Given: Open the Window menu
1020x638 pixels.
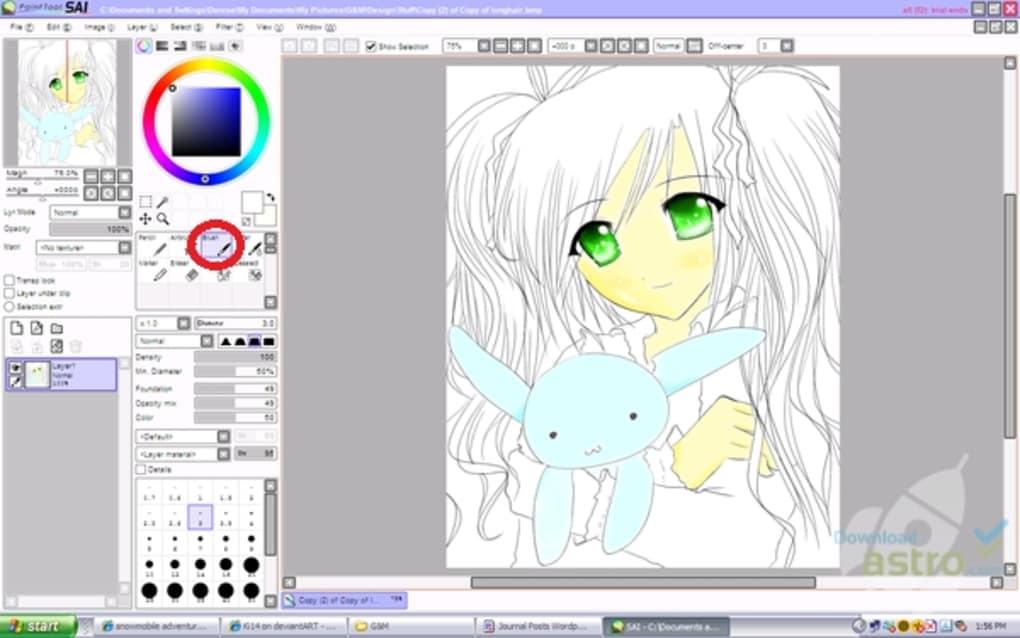Looking at the screenshot, I should coord(316,27).
